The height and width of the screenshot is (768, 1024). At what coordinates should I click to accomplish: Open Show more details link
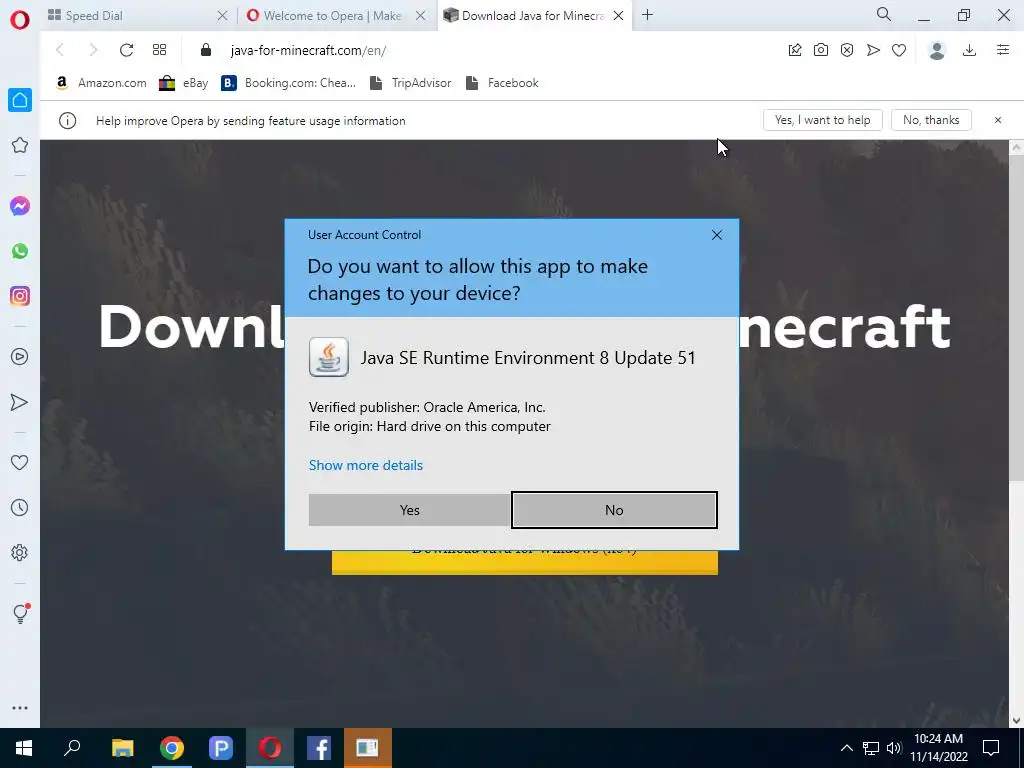[366, 466]
